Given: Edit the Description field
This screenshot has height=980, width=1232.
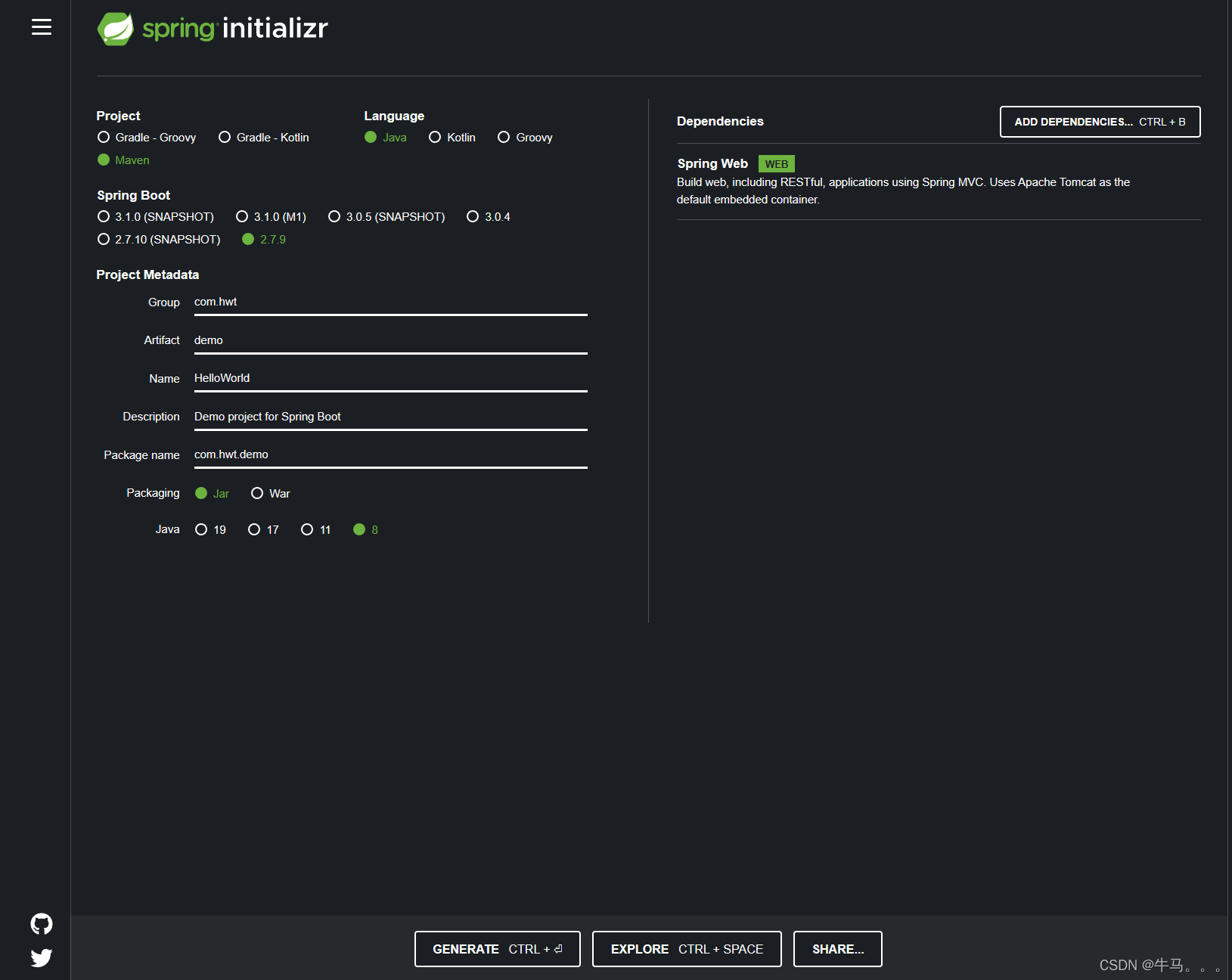Looking at the screenshot, I should pos(390,417).
